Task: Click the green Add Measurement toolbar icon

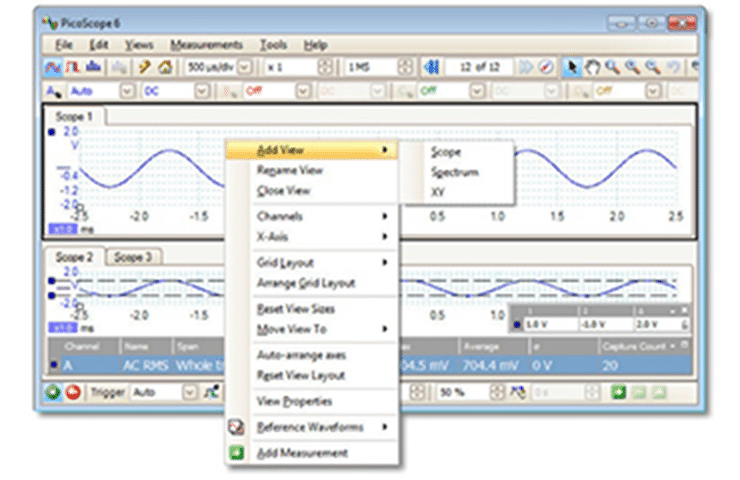Action: pyautogui.click(x=618, y=392)
